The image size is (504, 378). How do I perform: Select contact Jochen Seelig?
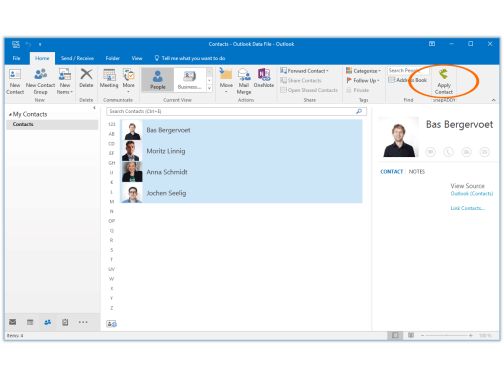point(241,193)
